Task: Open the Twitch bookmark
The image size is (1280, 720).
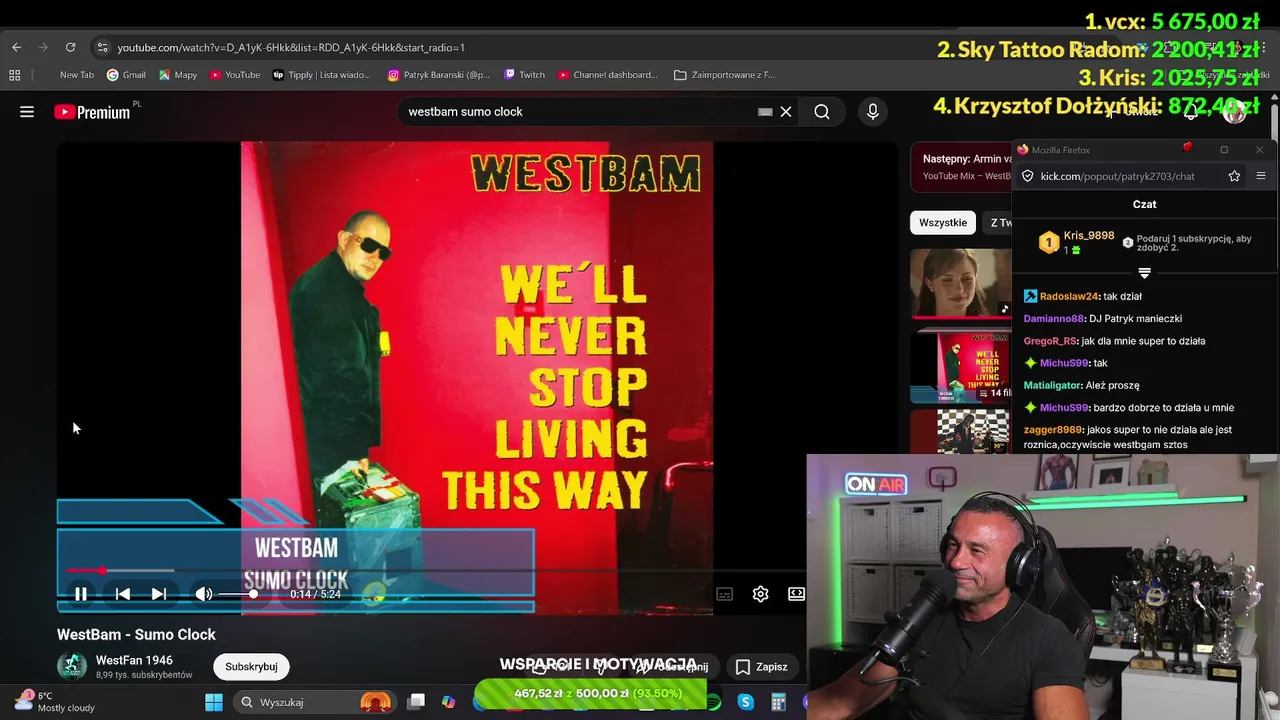Action: (524, 75)
